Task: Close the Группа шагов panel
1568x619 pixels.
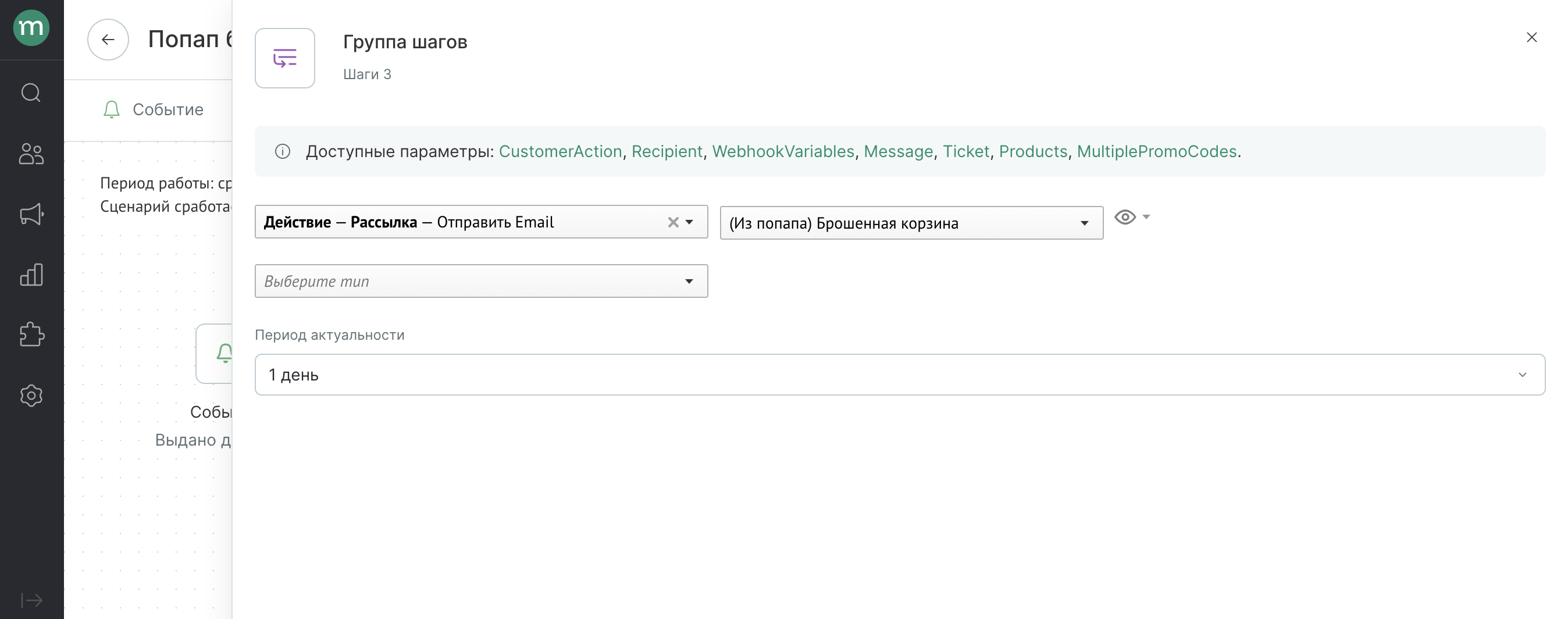Action: pyautogui.click(x=1531, y=38)
